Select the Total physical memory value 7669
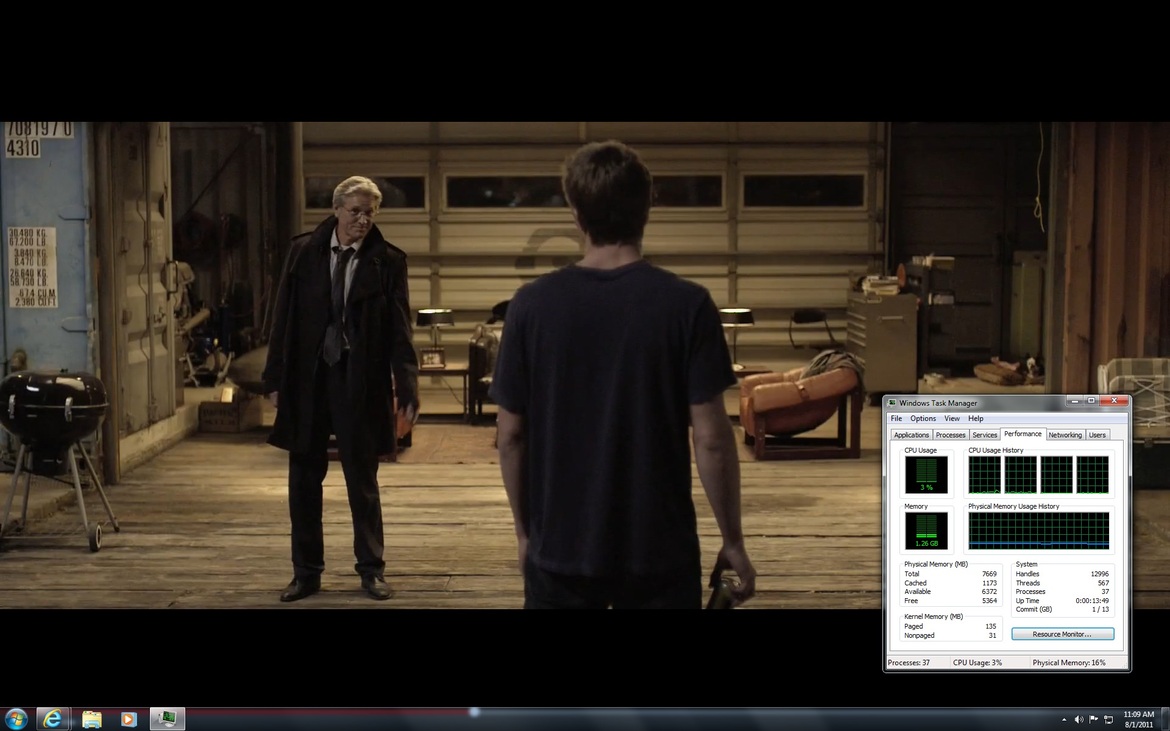This screenshot has height=731, width=1170. tap(989, 574)
